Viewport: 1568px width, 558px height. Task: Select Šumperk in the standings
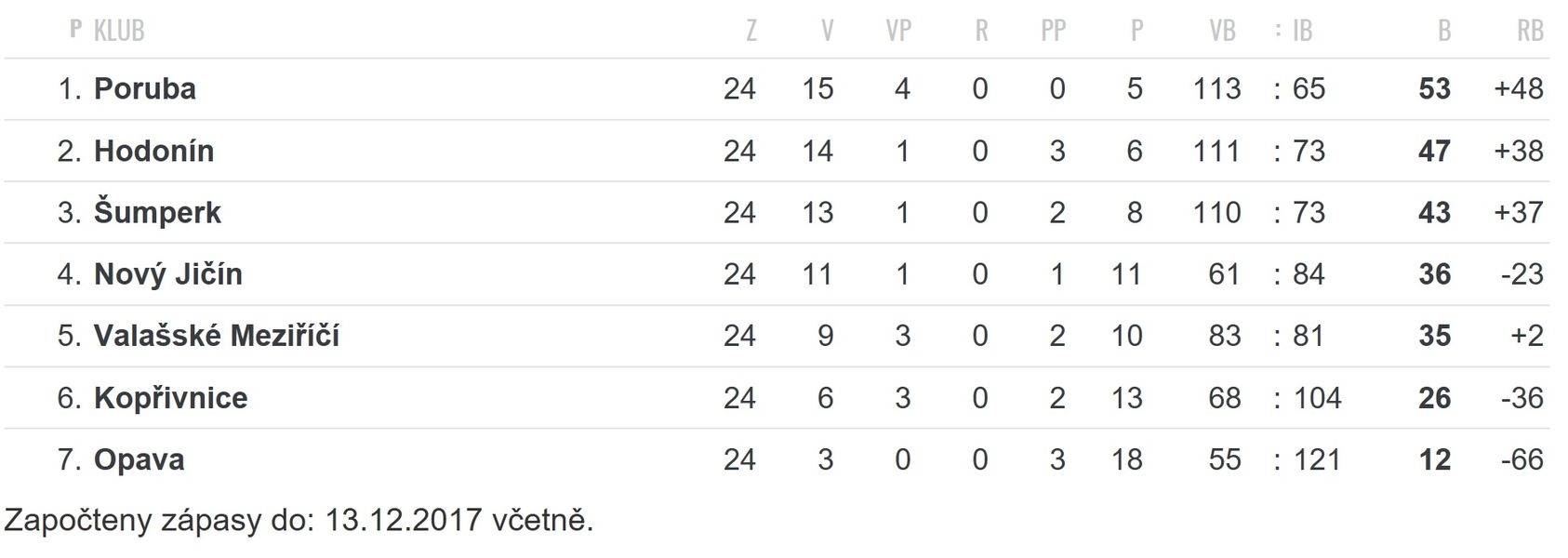click(158, 213)
